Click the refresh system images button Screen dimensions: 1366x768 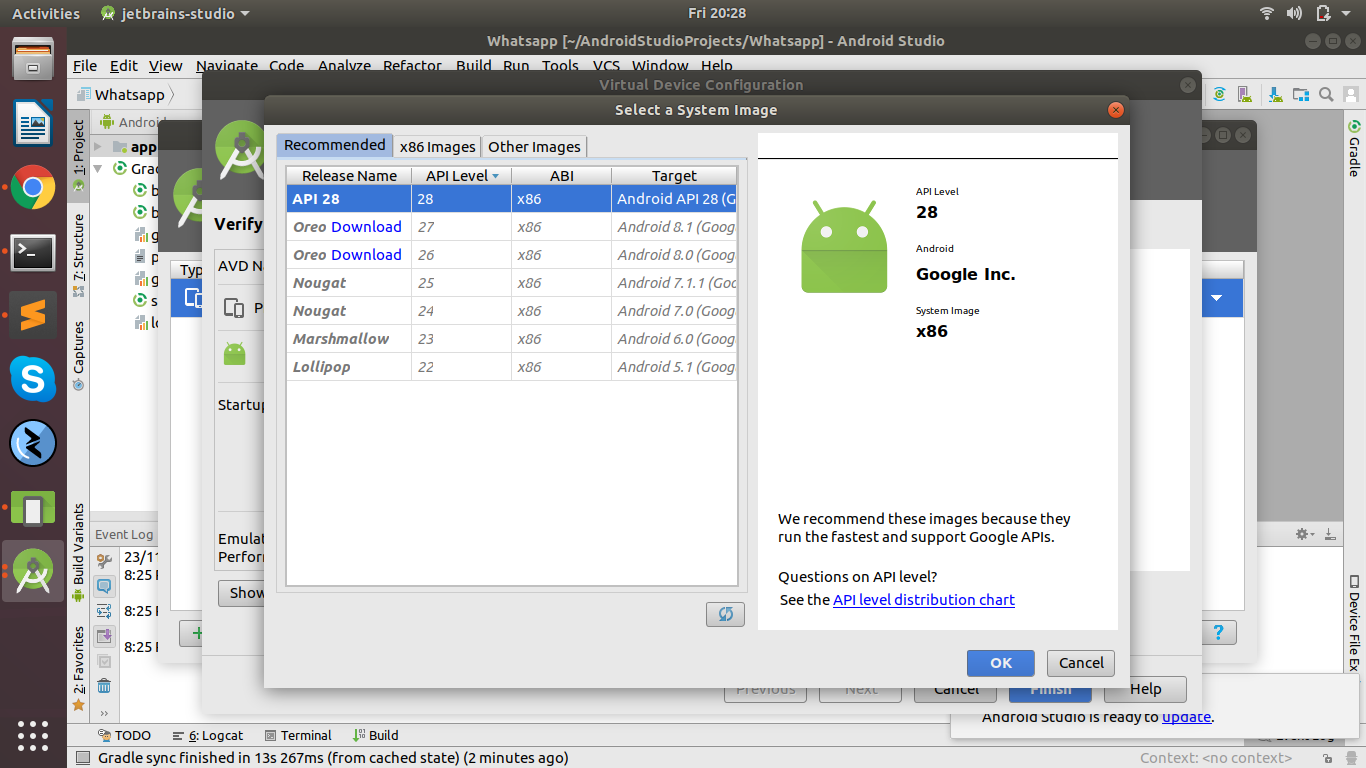coord(725,614)
